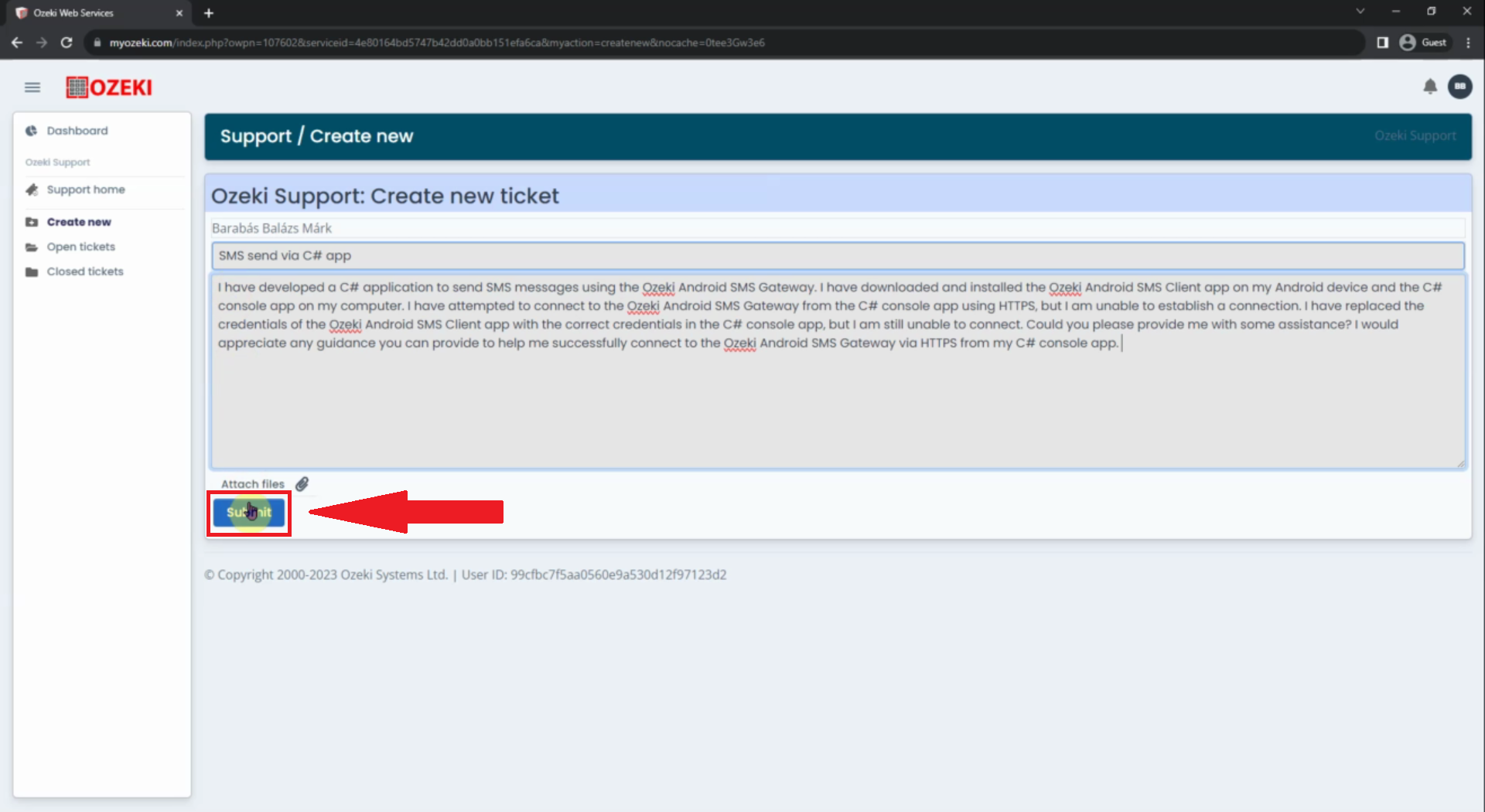Image resolution: width=1485 pixels, height=812 pixels.
Task: Click the browser address bar URL
Action: (x=437, y=43)
